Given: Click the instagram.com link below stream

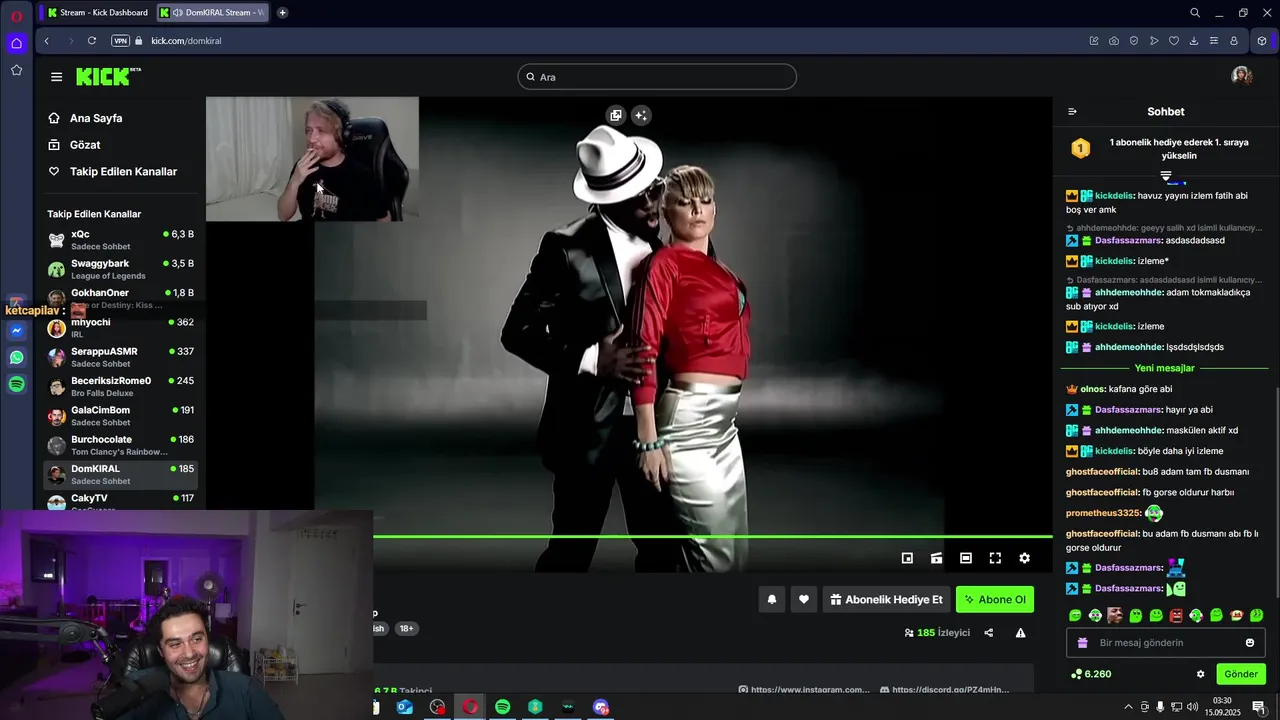Looking at the screenshot, I should (x=804, y=689).
